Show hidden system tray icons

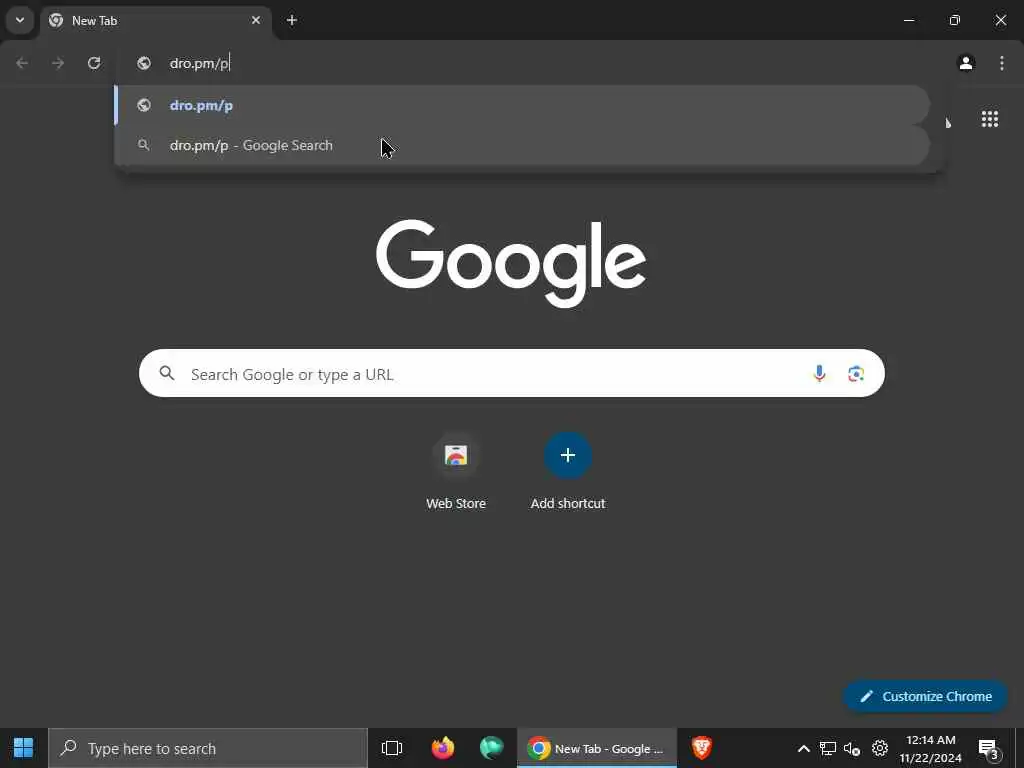(x=804, y=748)
